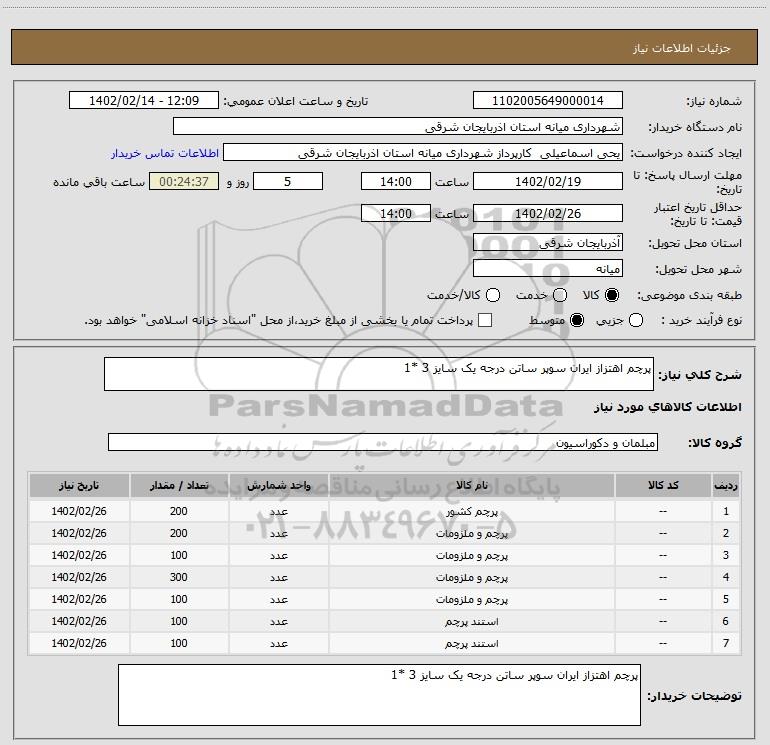Screen dimensions: 770x745
Task: Click the تعداد / مقدار column header
Action: 179,486
